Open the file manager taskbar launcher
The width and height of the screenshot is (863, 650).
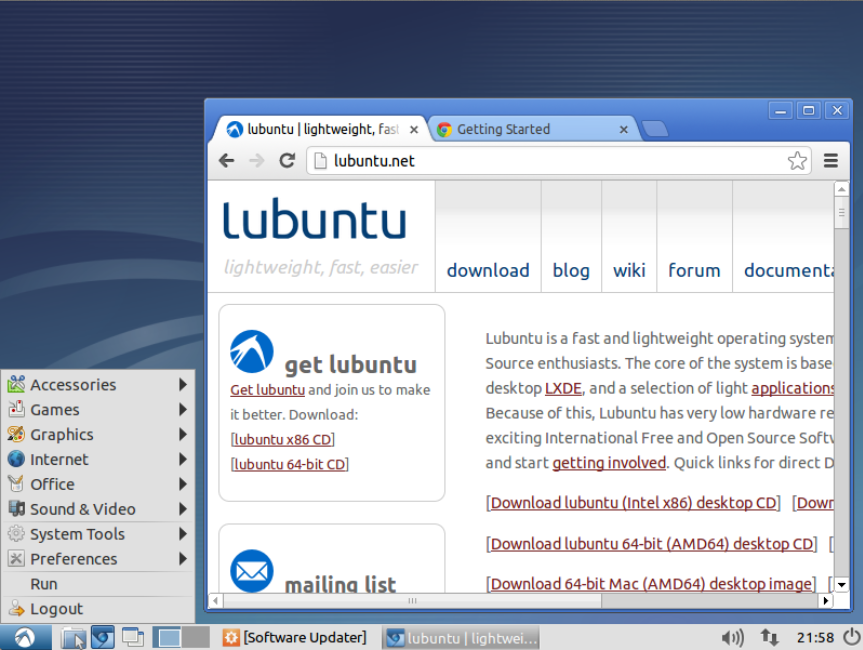[x=73, y=637]
